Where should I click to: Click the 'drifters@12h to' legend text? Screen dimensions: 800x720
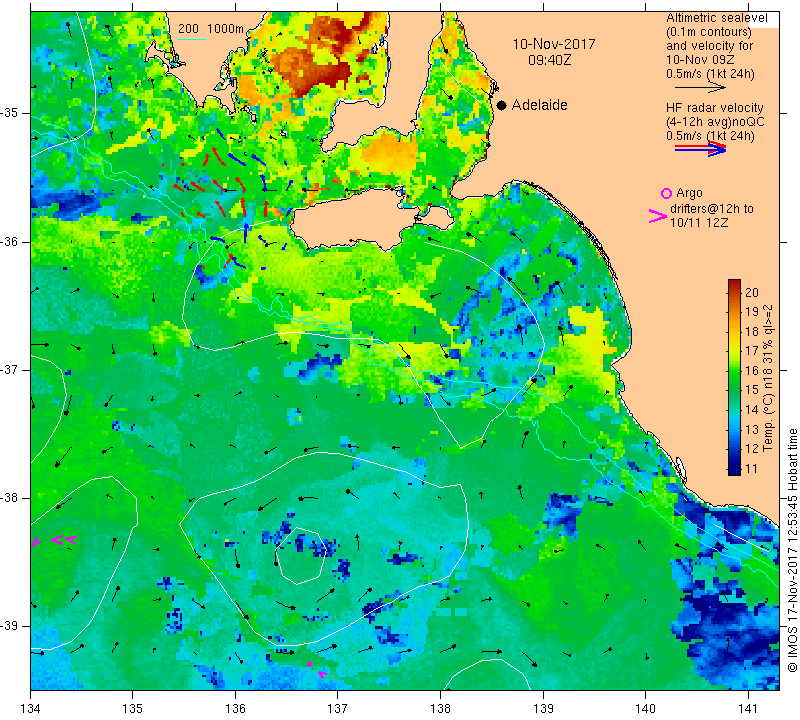point(711,209)
